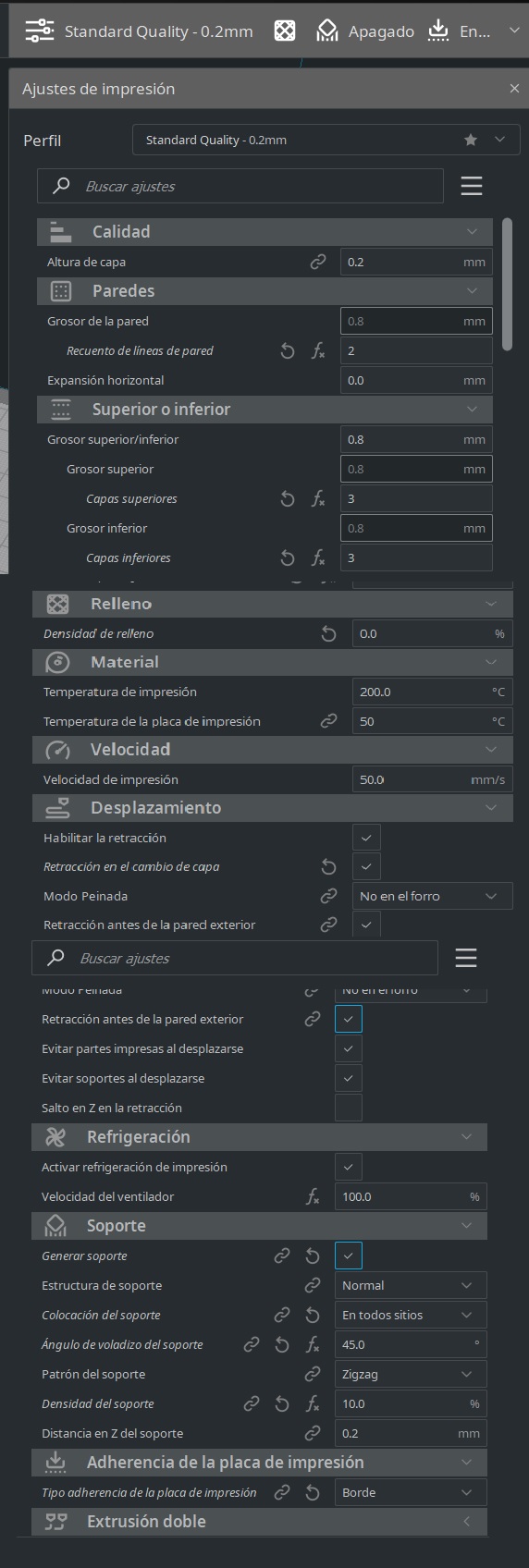The image size is (529, 1568).
Task: Collapse the Calidad section
Action: coord(264,231)
